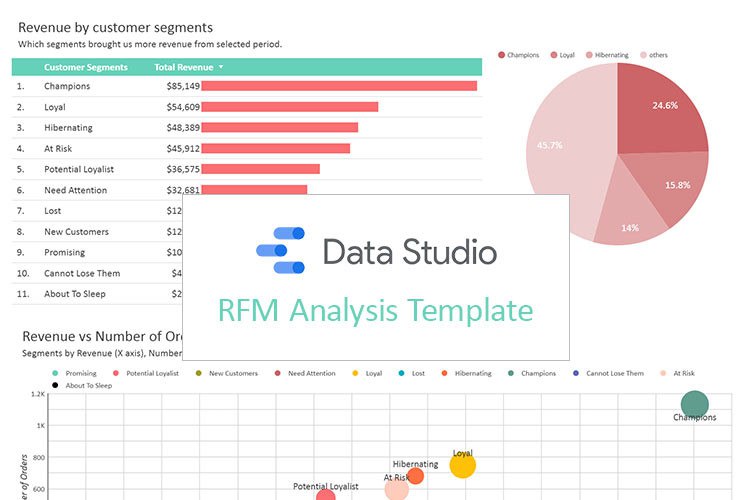750x500 pixels.
Task: Click the Champions pie legend dot
Action: pos(501,55)
